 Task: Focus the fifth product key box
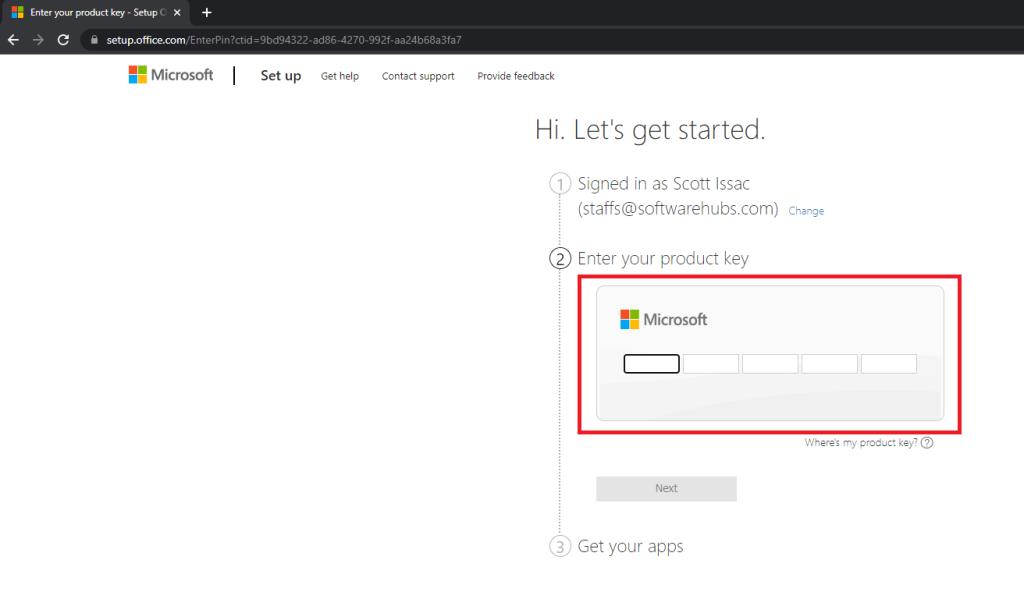[889, 364]
